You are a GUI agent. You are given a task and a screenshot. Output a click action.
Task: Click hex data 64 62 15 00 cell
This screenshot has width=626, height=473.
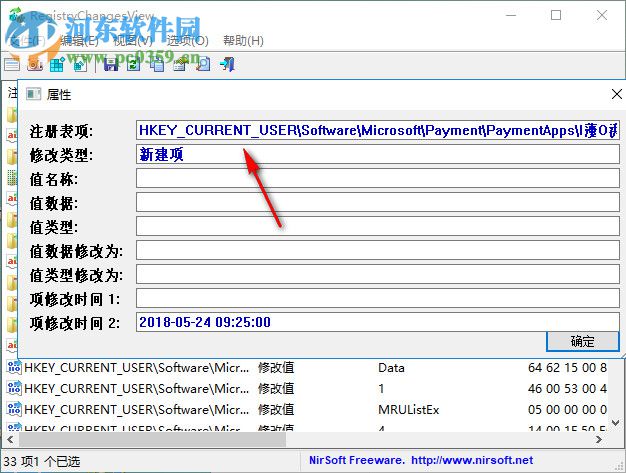[x=567, y=368]
